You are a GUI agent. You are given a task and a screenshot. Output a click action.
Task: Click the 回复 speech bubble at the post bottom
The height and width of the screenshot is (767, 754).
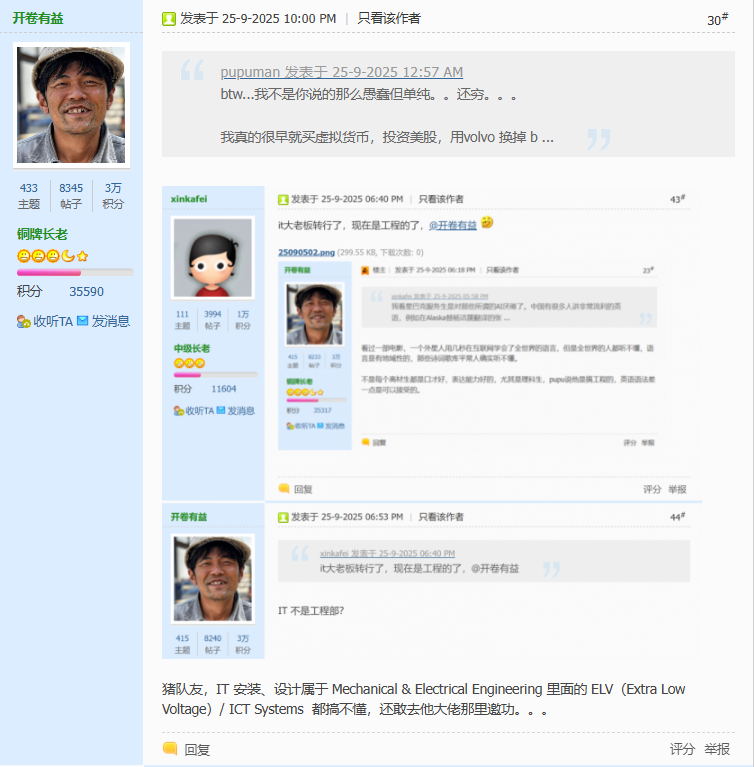click(170, 749)
